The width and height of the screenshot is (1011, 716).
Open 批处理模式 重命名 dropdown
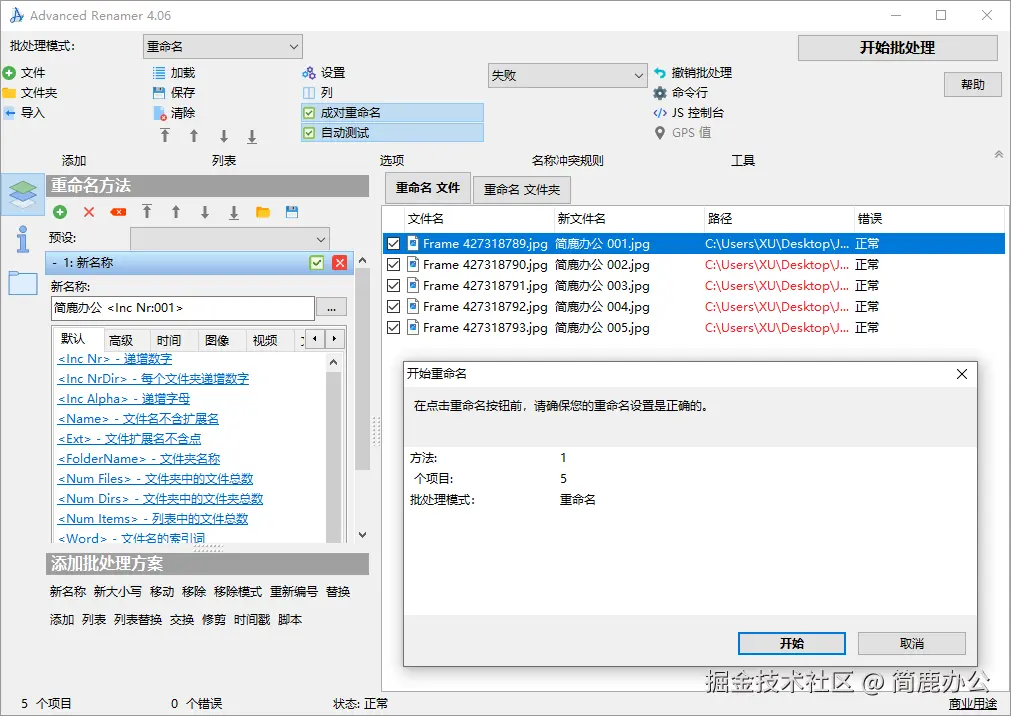222,46
